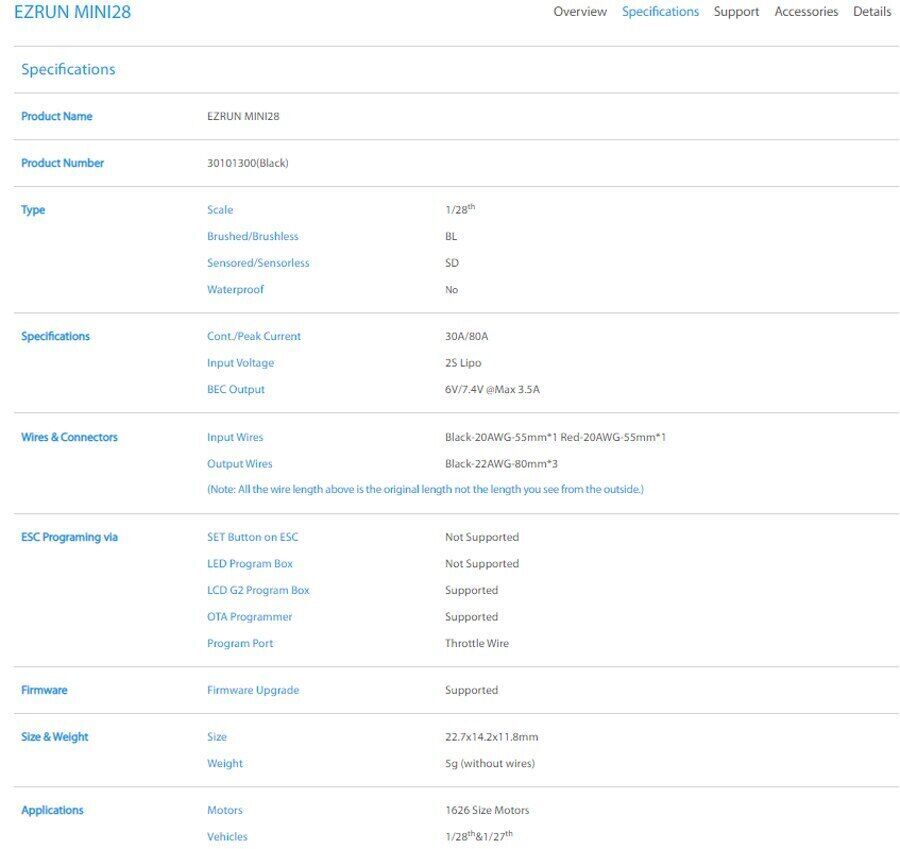Click the Throttle Wire program port value
900x849 pixels.
[476, 644]
